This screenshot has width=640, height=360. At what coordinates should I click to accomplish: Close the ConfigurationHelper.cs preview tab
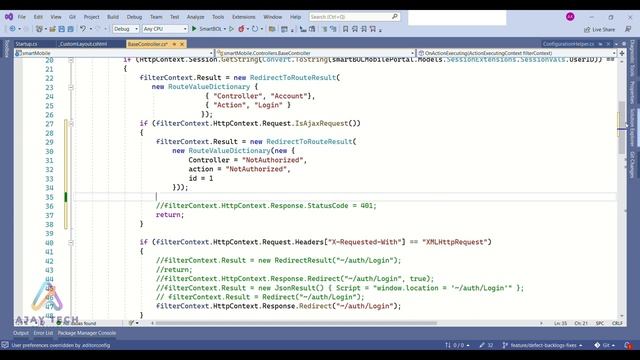[608, 44]
